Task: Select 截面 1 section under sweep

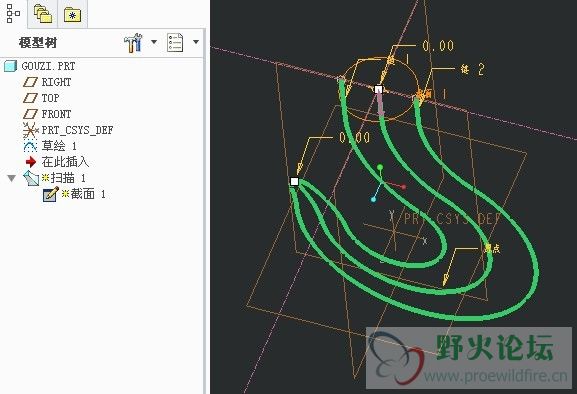Action: coord(88,194)
